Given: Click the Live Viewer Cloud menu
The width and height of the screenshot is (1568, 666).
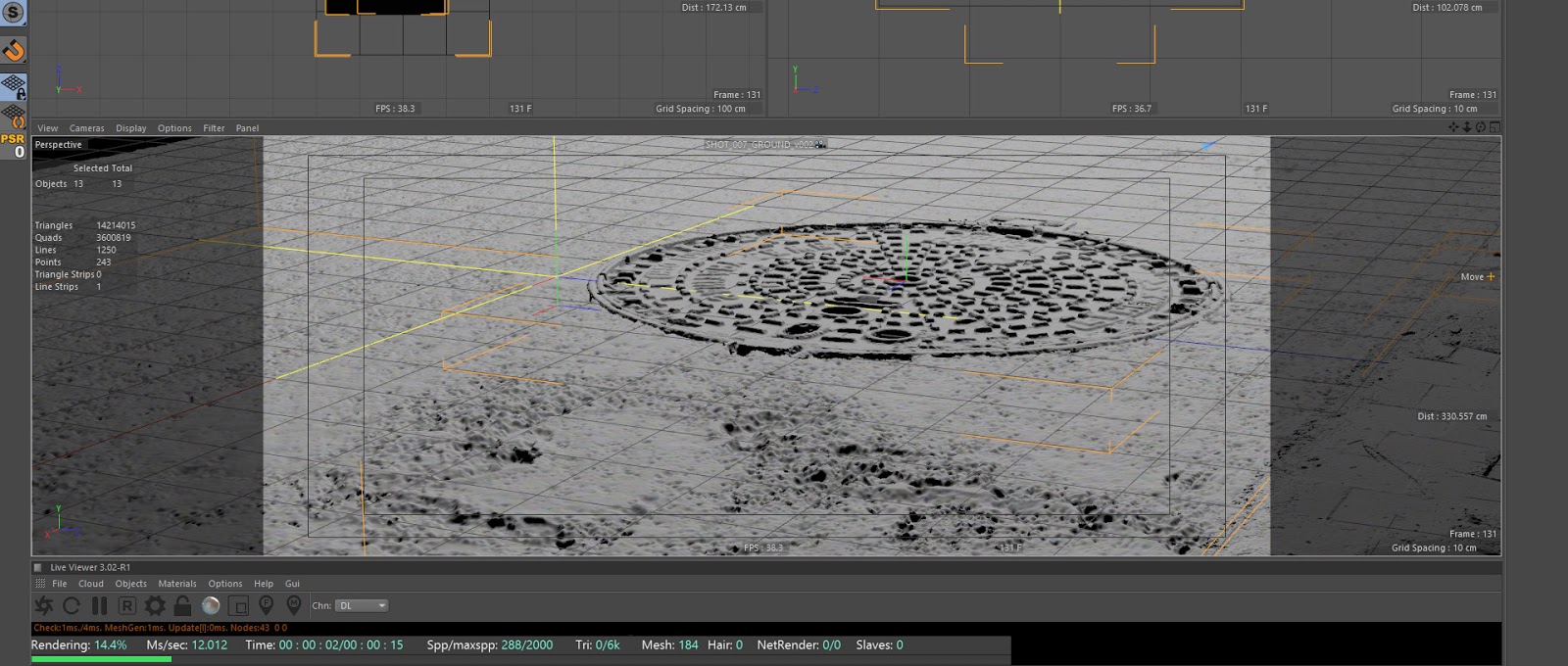Looking at the screenshot, I should coord(91,584).
